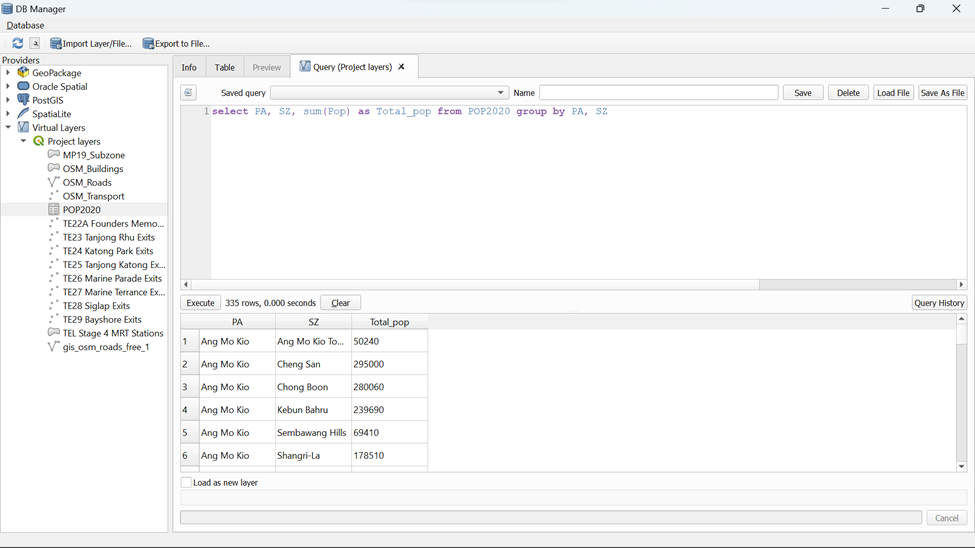Collapse the Virtual Layers node
This screenshot has height=548, width=975.
(x=8, y=128)
